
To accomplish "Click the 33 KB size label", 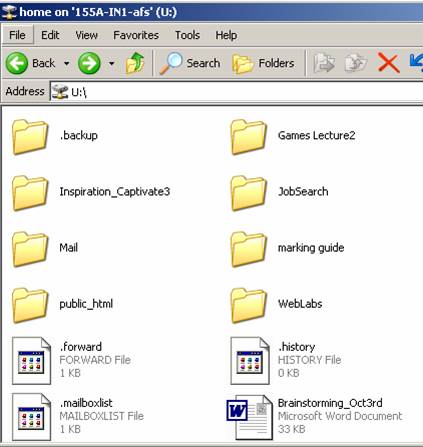I will pyautogui.click(x=292, y=429).
